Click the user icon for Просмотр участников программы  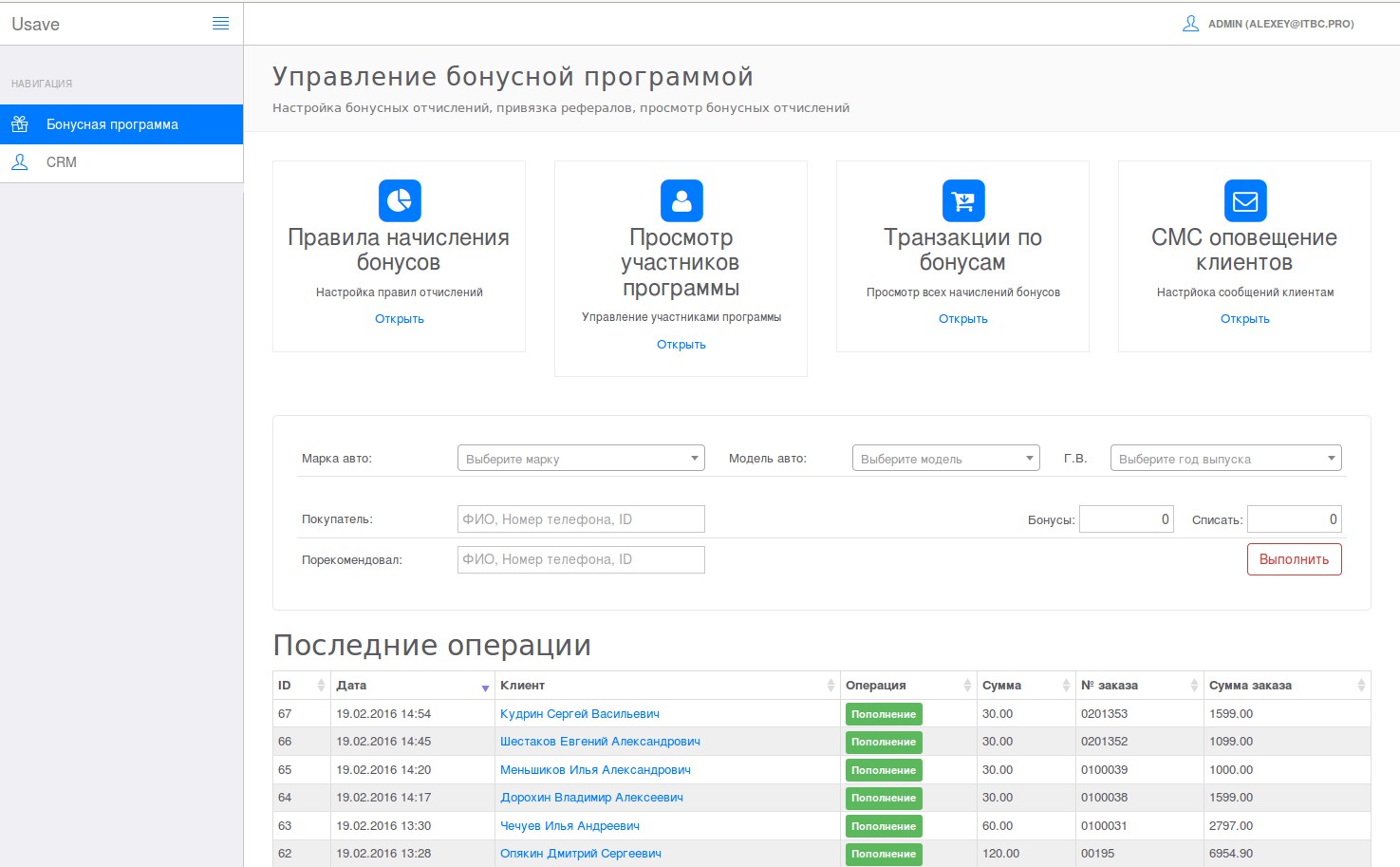681,200
